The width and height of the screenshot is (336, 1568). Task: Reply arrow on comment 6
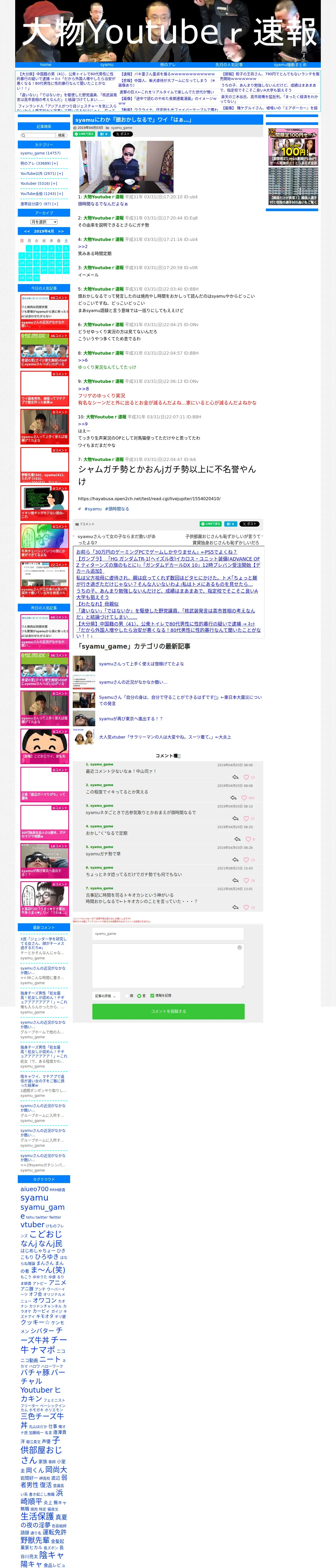pos(235,881)
